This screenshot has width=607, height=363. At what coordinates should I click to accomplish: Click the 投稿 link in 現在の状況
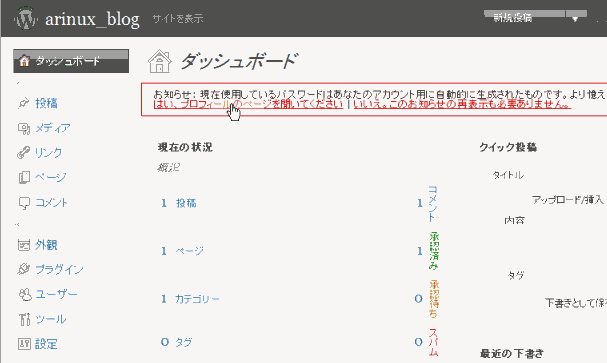(x=186, y=203)
